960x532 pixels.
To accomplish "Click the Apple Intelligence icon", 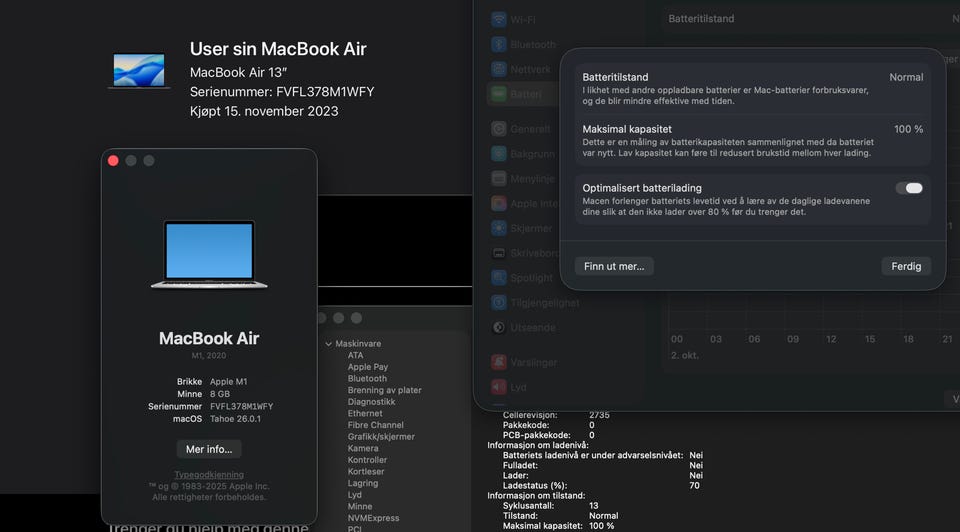I will coord(499,203).
